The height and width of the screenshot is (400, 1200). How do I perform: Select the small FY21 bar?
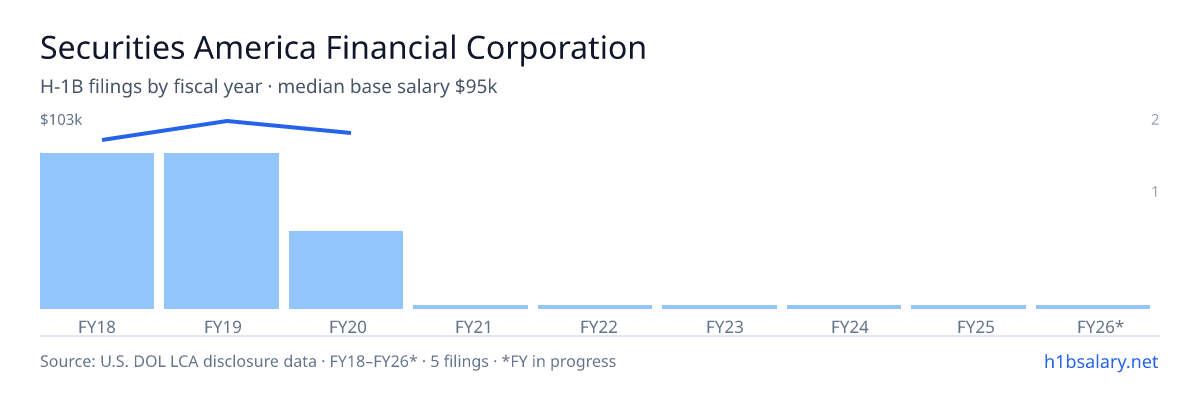coord(470,307)
